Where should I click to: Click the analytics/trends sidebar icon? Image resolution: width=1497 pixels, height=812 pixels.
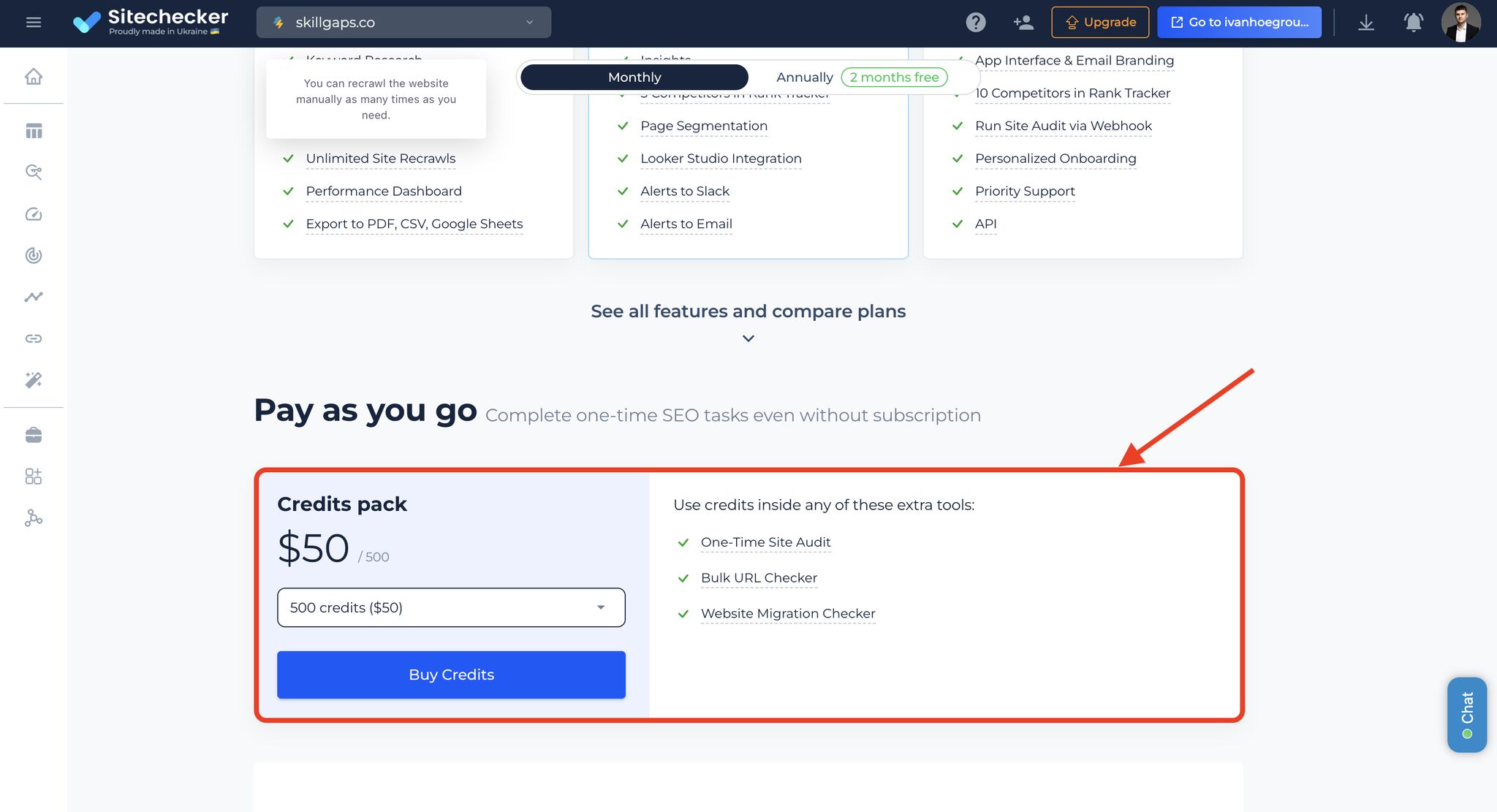click(33, 297)
